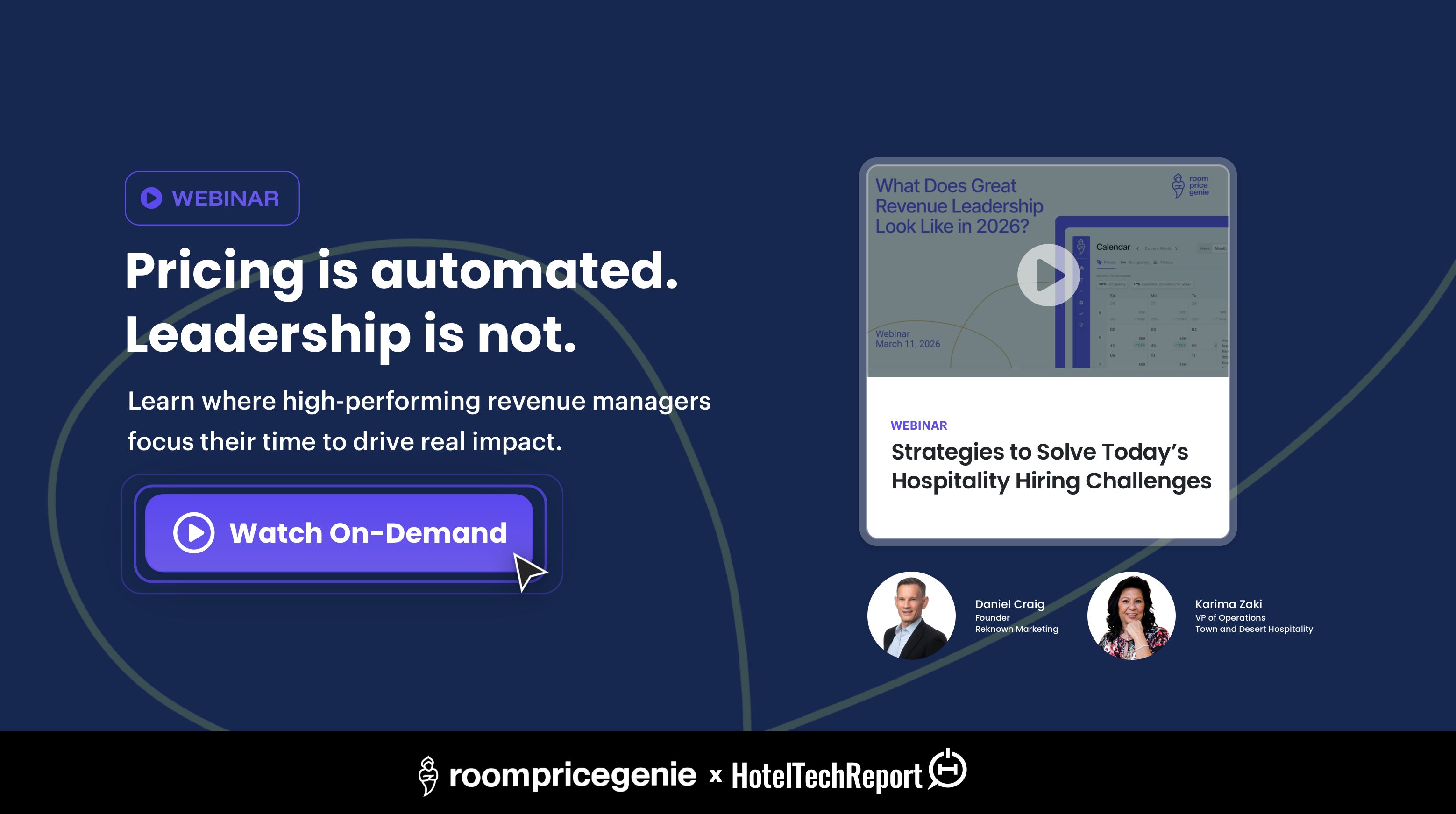Click the settings gear in thumbnail sidebar
Screen dimensions: 1456x814
[x=1081, y=303]
